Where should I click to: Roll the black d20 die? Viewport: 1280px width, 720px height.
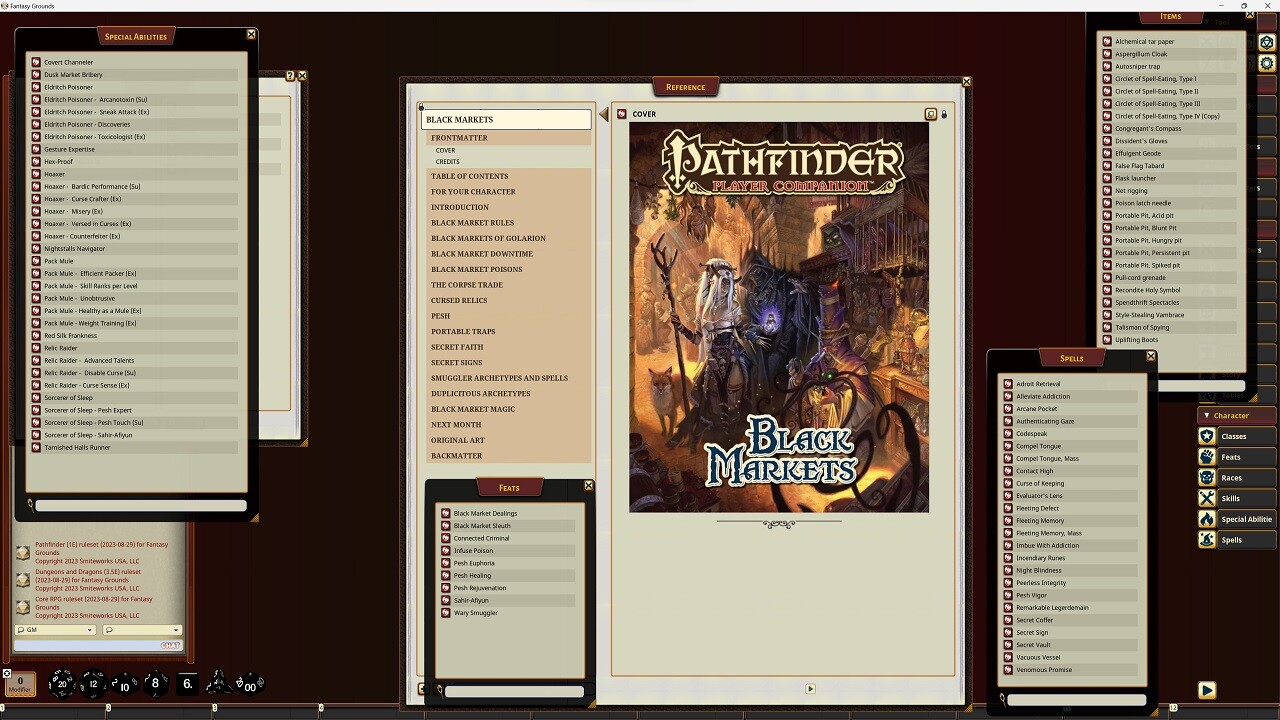(63, 684)
